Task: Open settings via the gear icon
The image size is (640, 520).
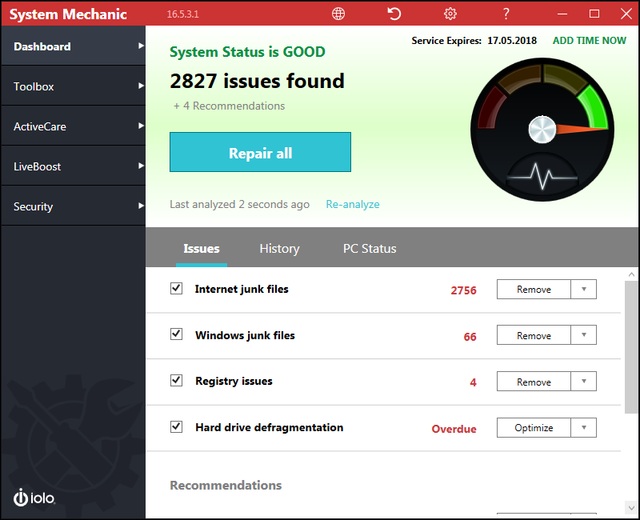Action: pos(450,14)
